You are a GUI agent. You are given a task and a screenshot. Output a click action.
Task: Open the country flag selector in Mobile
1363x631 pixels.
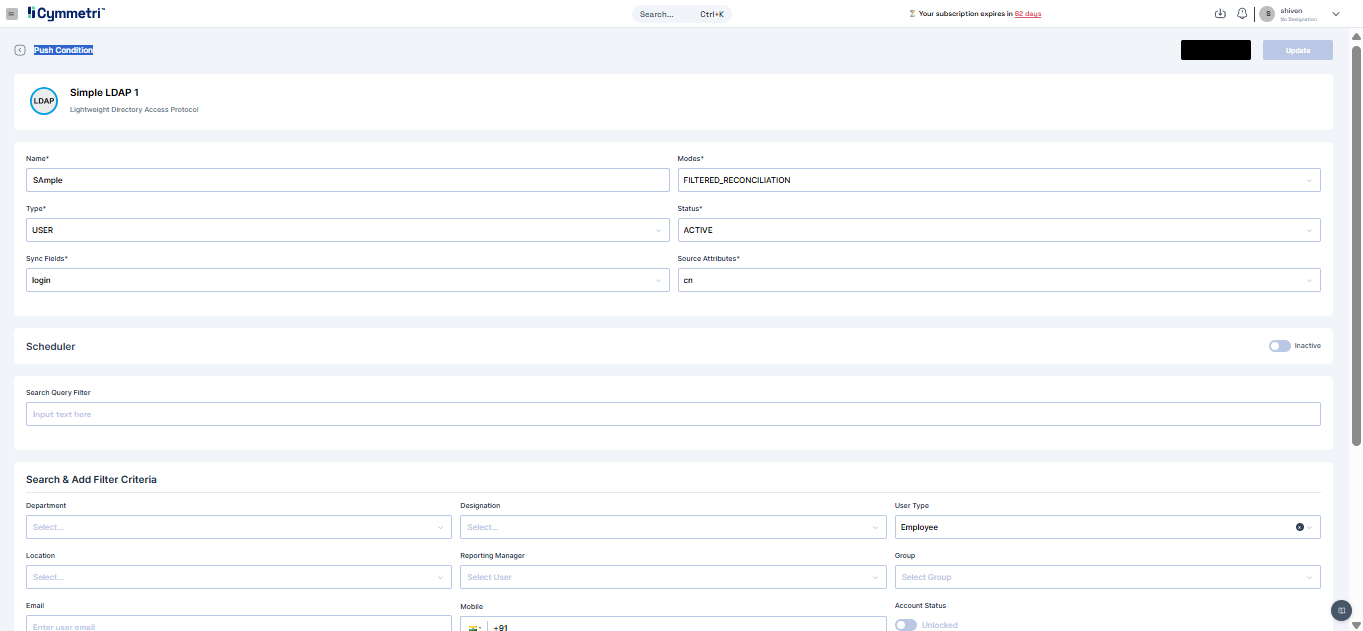click(474, 627)
